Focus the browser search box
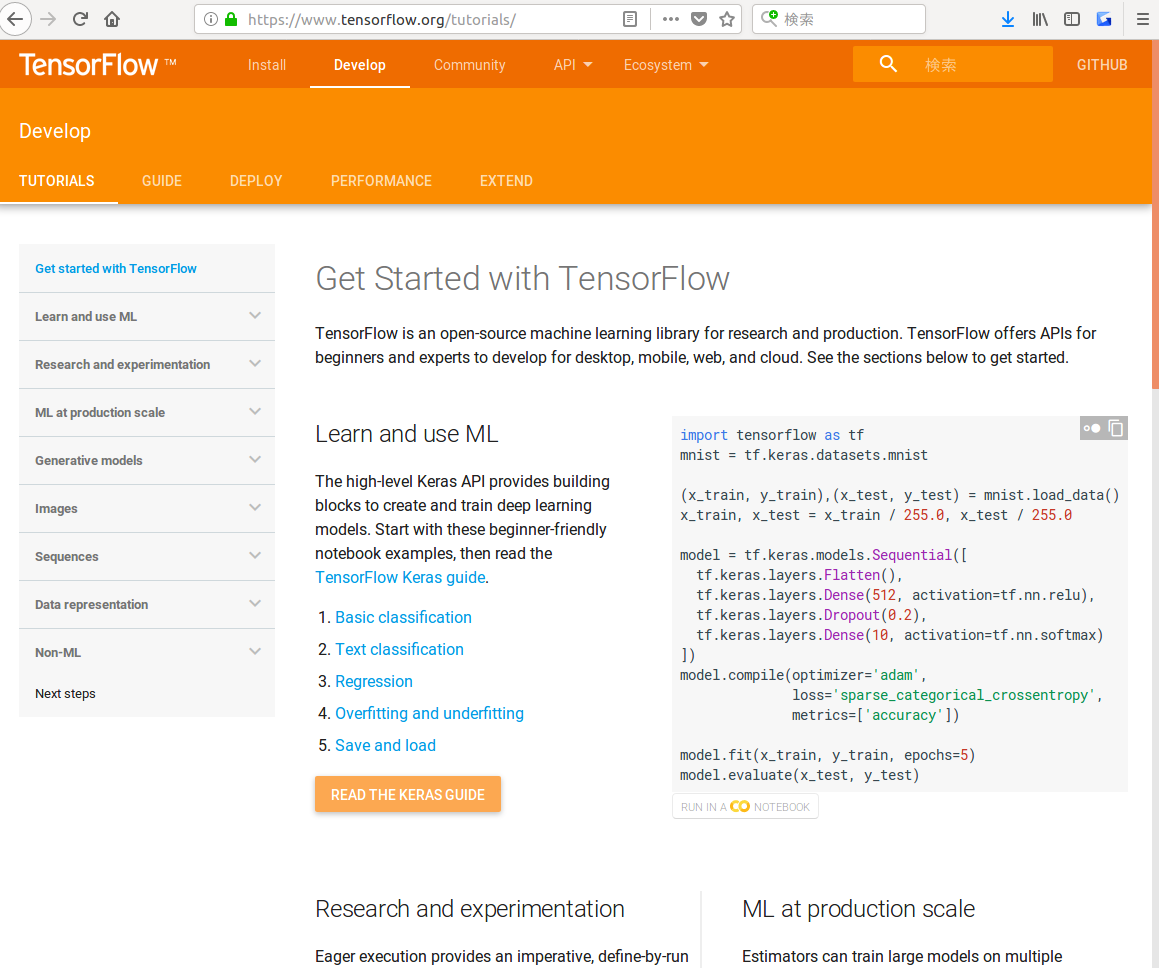This screenshot has height=968, width=1159. click(x=838, y=19)
